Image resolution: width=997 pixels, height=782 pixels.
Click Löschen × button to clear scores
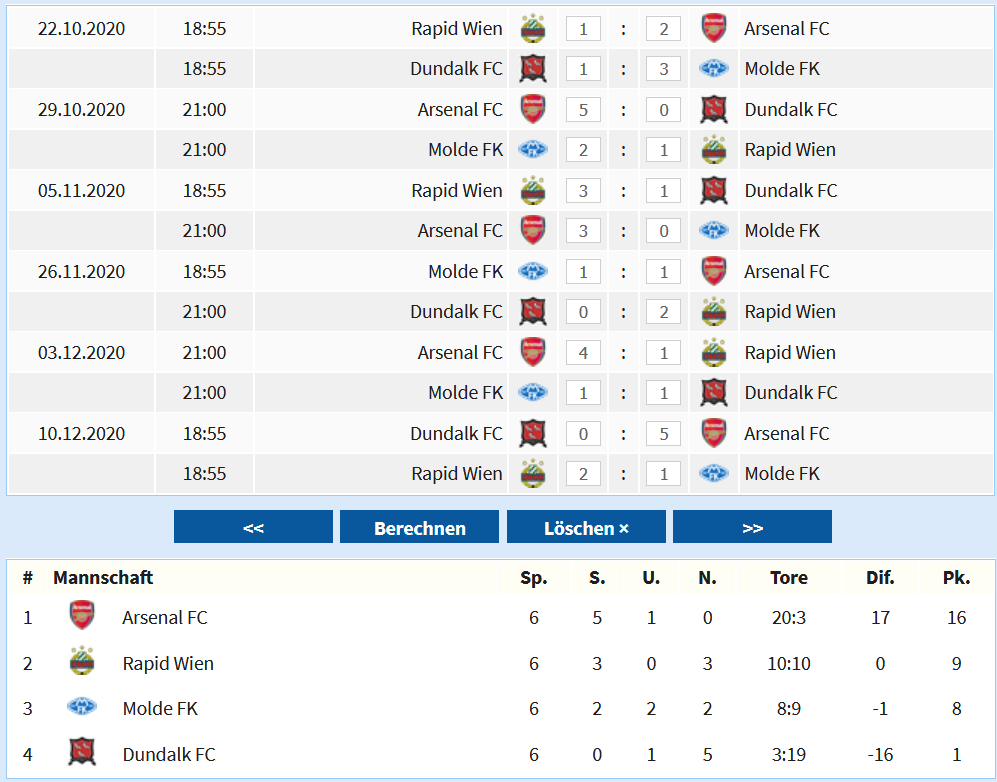[586, 527]
